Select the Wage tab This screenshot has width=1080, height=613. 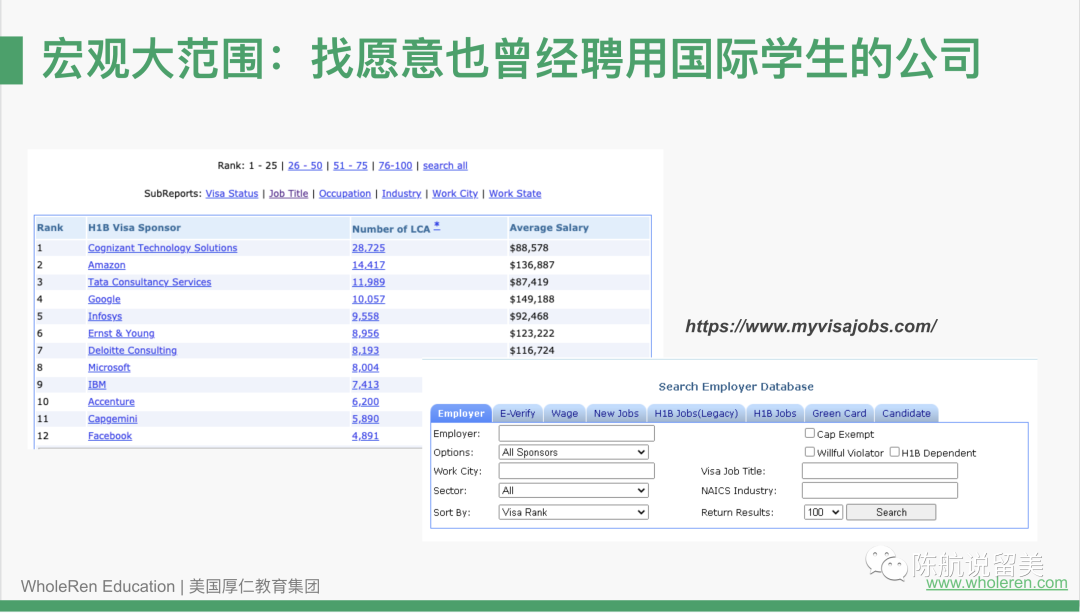click(x=565, y=413)
